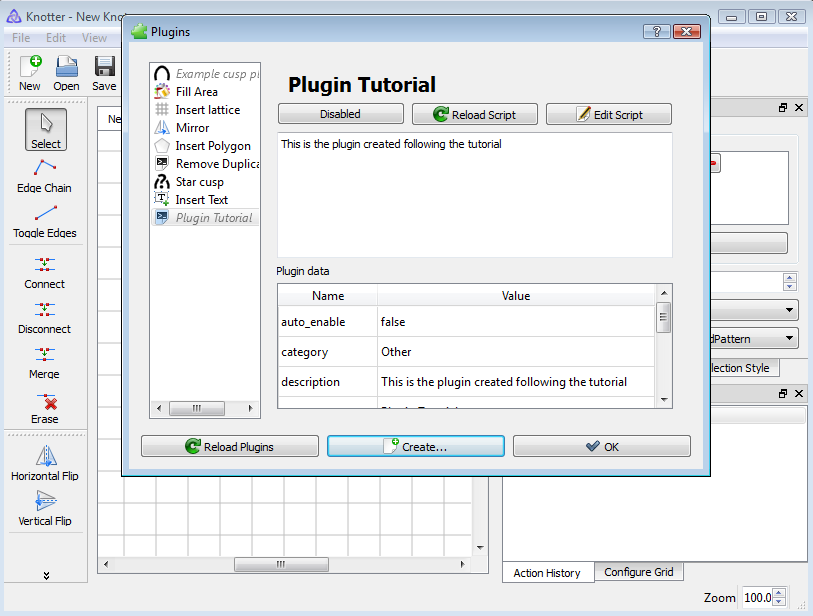Open the Pattern dropdown in side panel

[x=753, y=339]
